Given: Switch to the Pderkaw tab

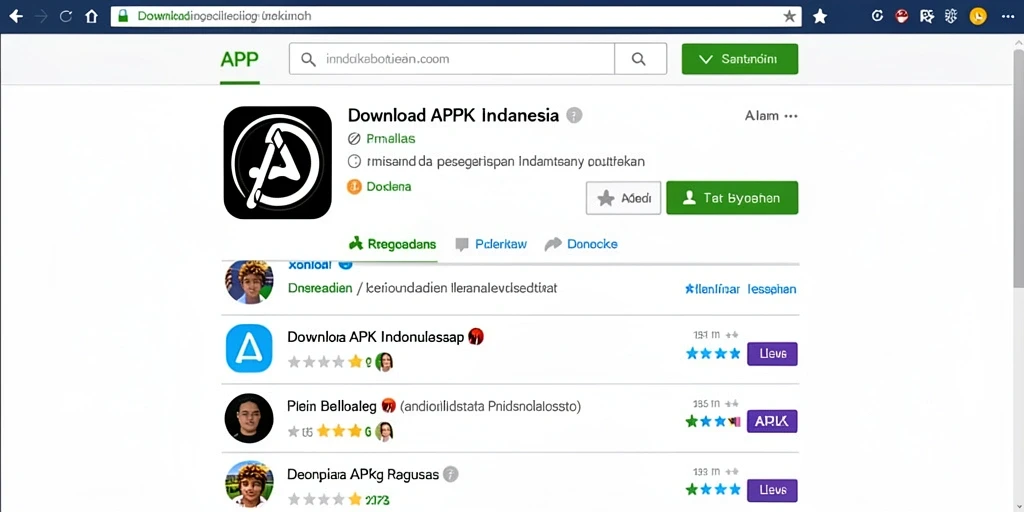Looking at the screenshot, I should pyautogui.click(x=491, y=244).
